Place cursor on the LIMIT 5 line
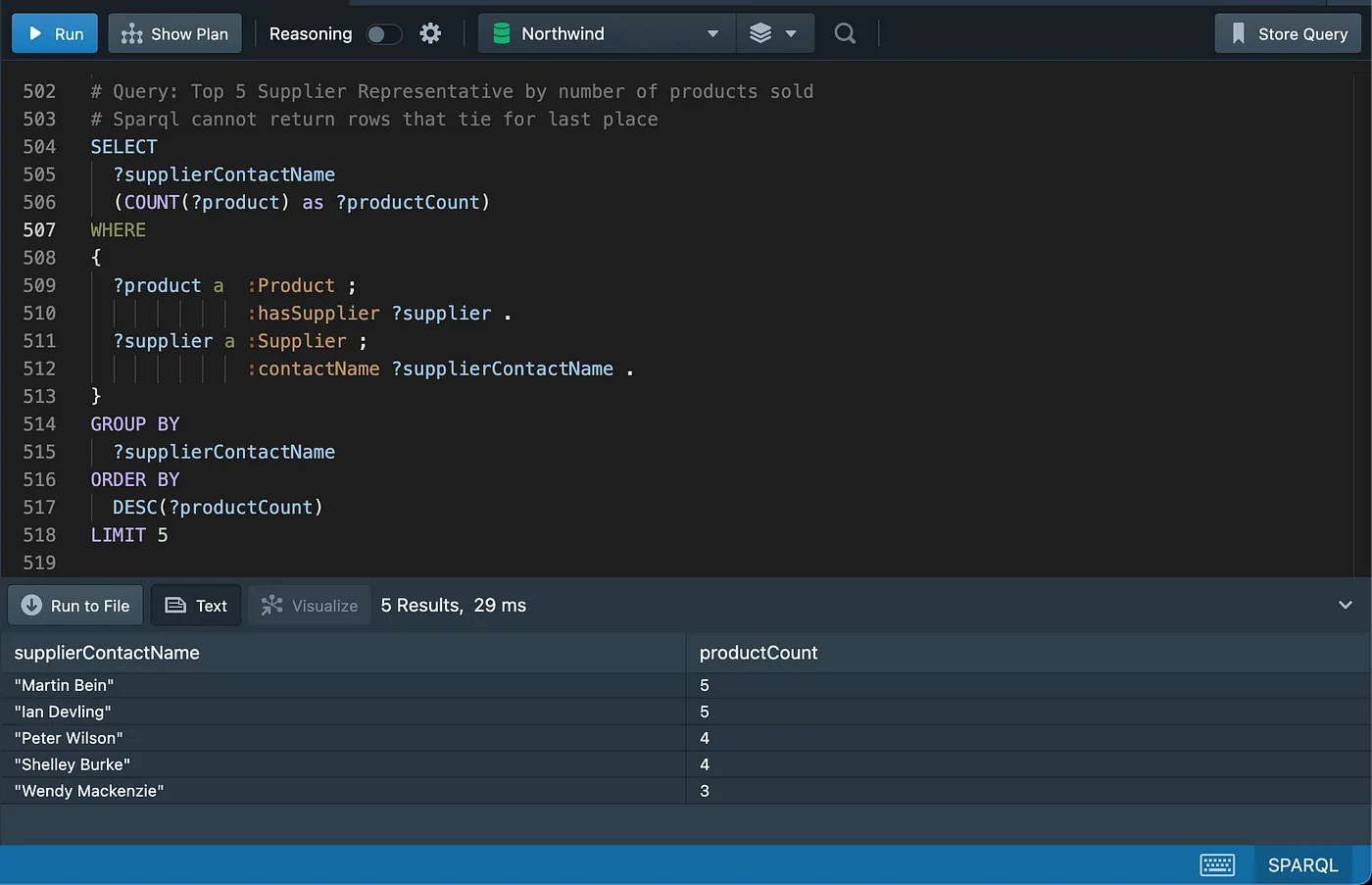1372x885 pixels. (x=129, y=535)
